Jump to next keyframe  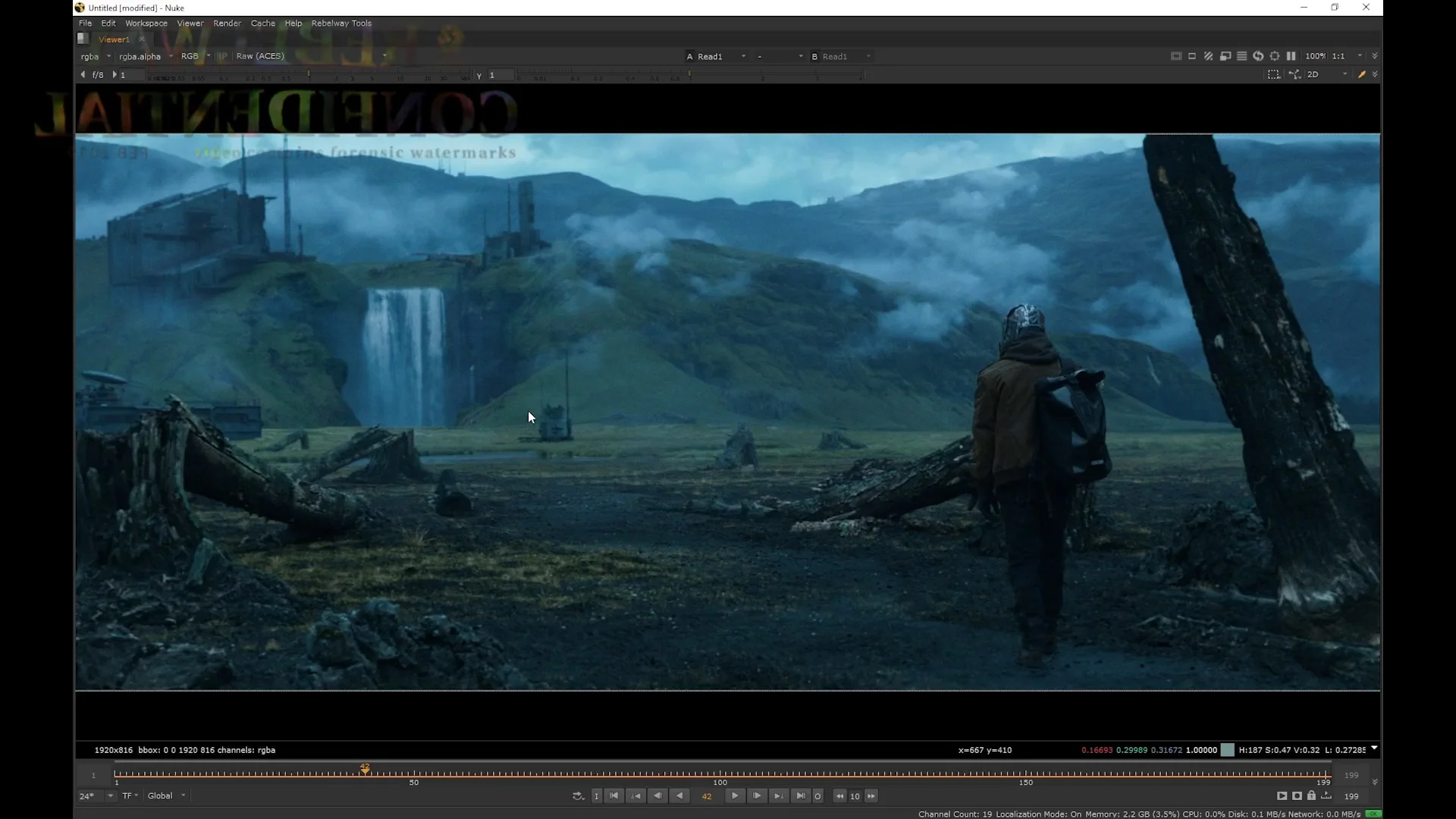[779, 796]
